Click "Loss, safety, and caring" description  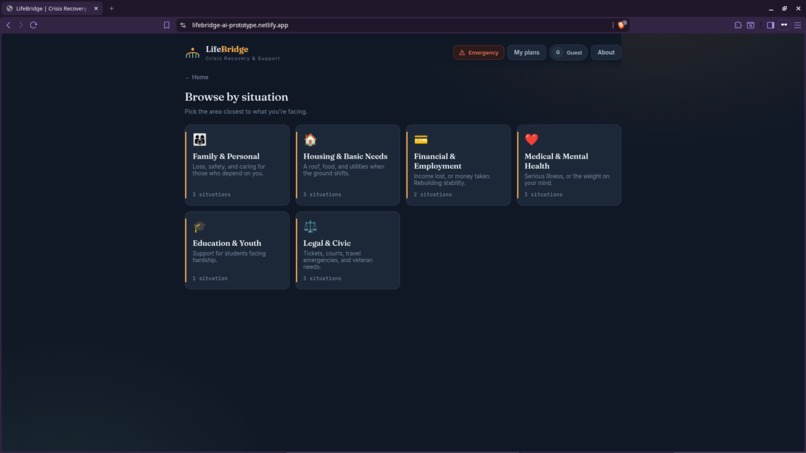coord(229,170)
